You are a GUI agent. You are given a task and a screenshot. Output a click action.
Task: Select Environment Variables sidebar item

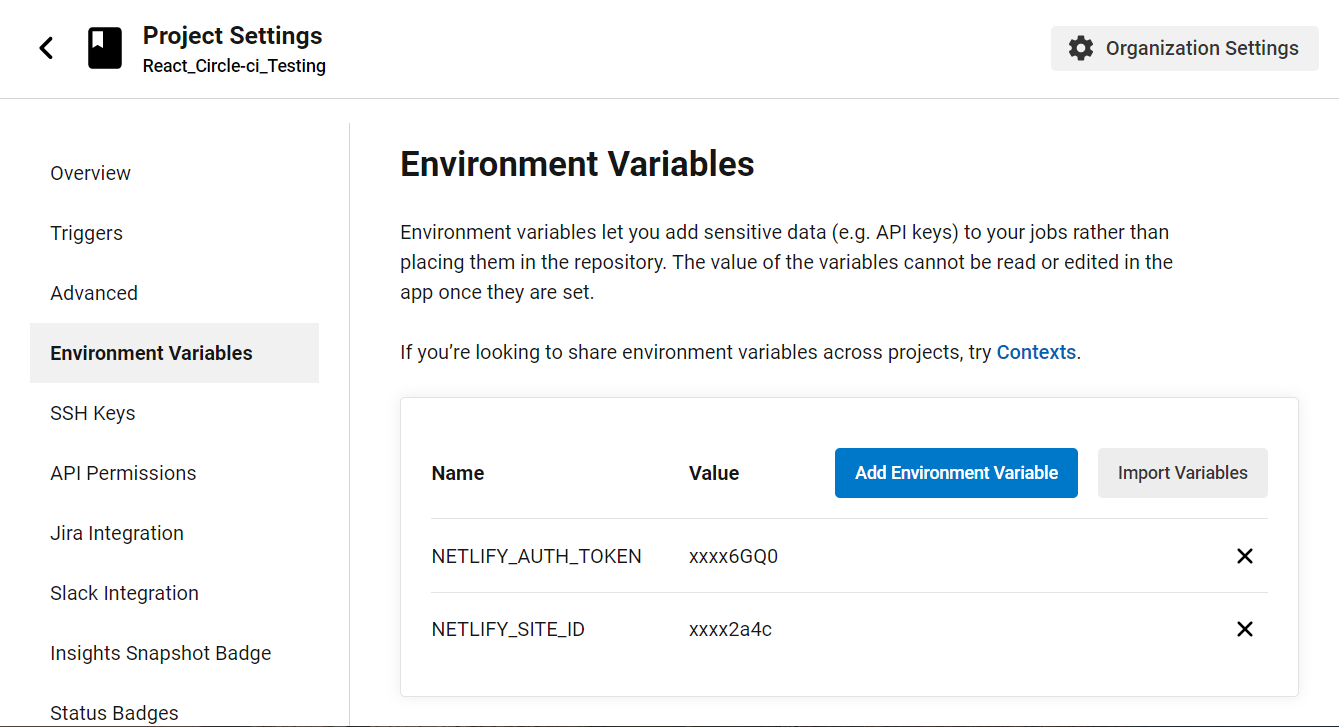[x=174, y=353]
